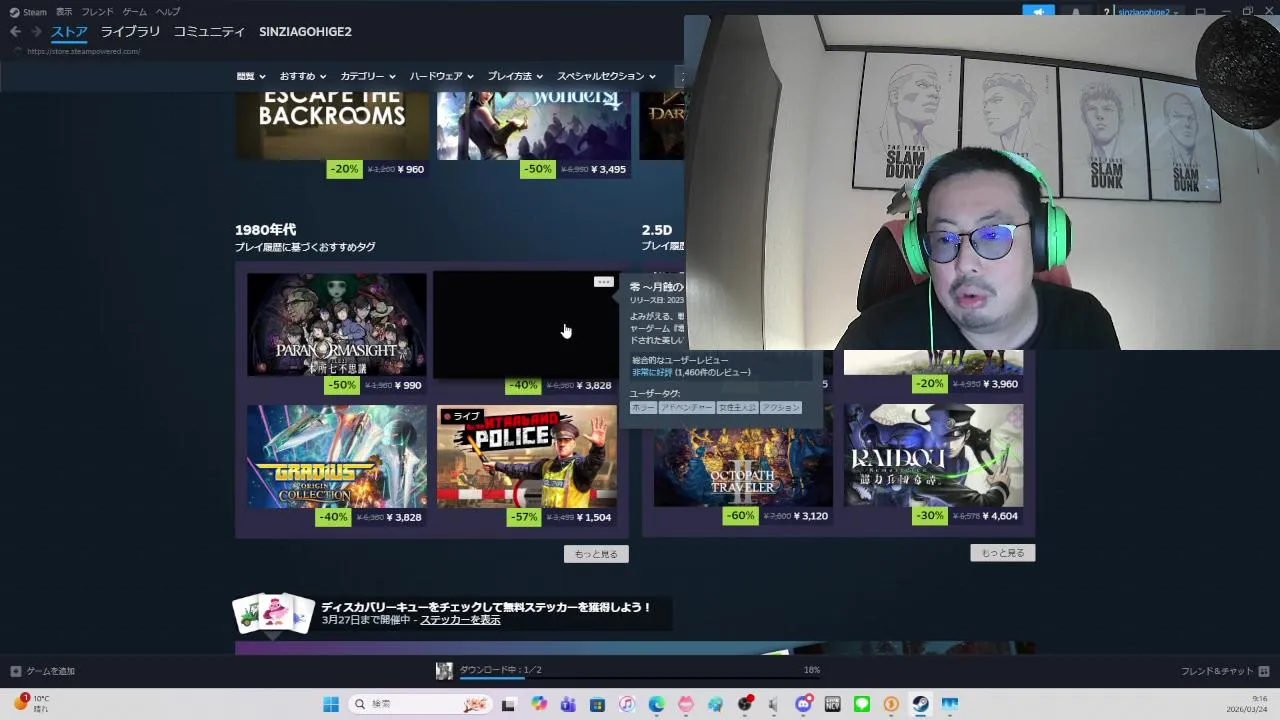Open the OBS Studio taskbar icon

(744, 704)
